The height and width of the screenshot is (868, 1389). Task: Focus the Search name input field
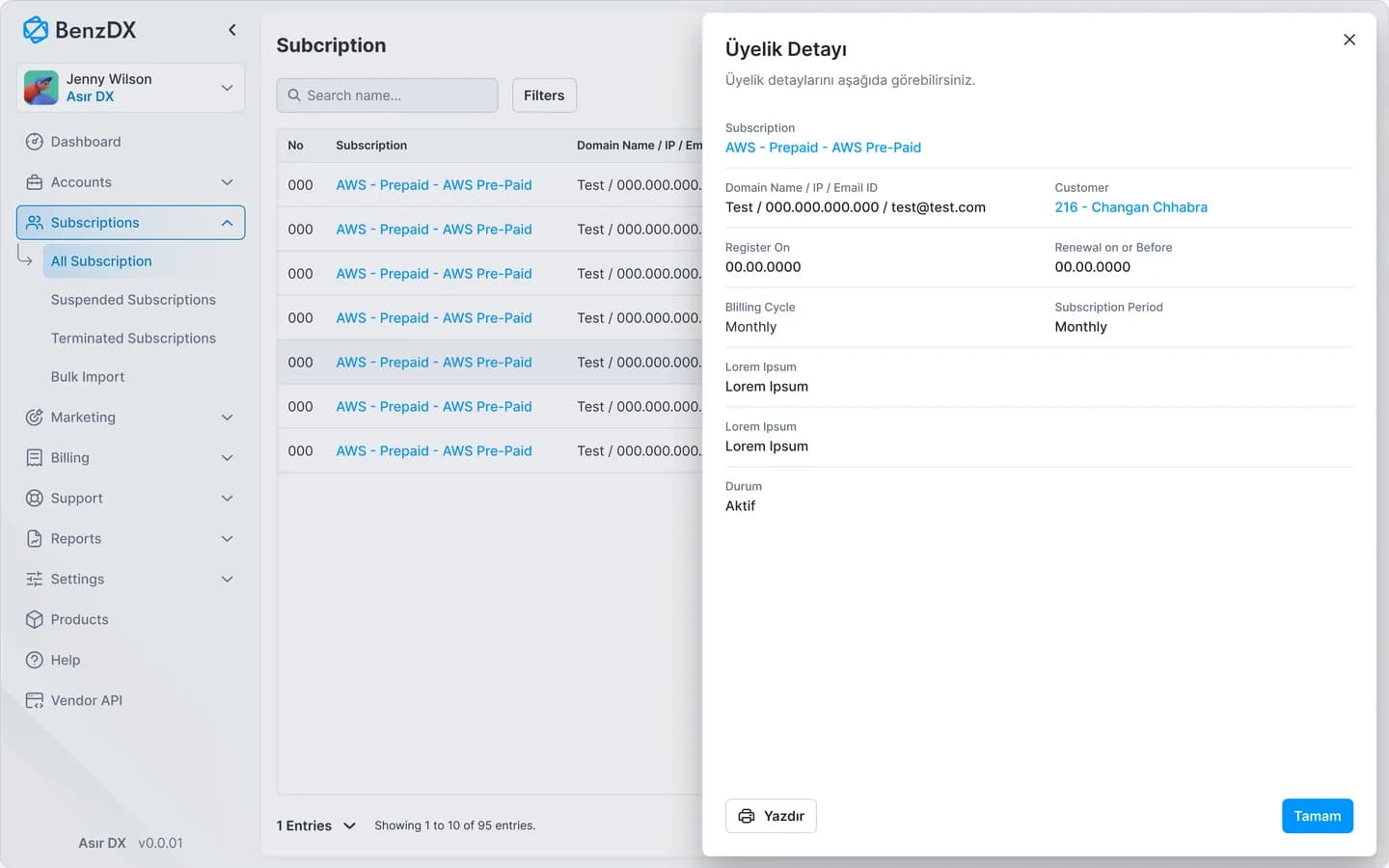click(387, 95)
